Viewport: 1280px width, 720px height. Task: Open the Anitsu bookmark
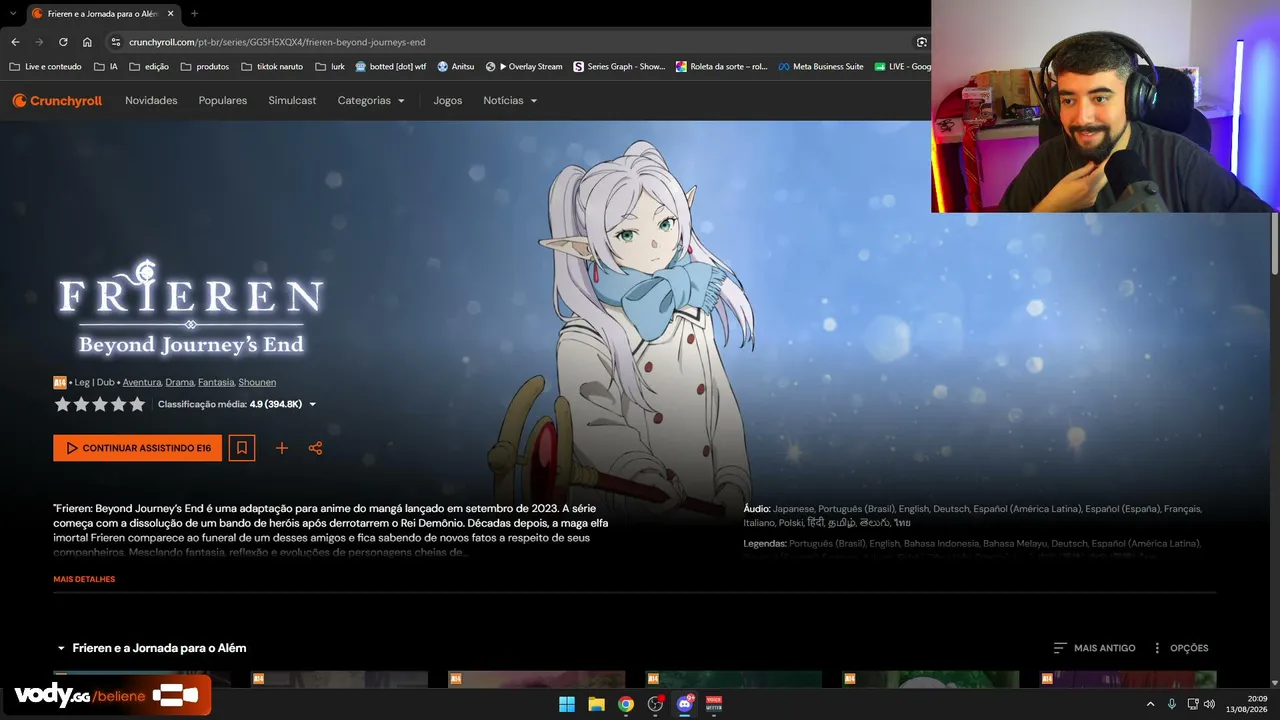(x=456, y=67)
